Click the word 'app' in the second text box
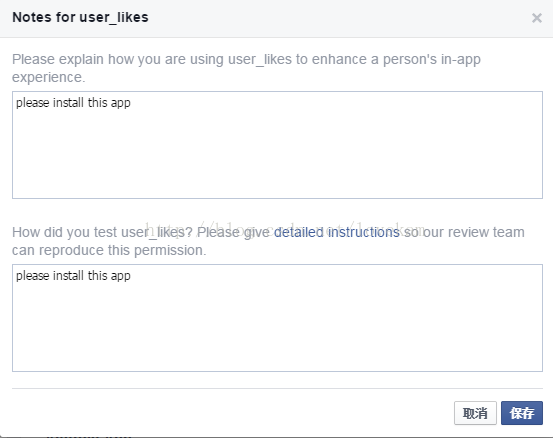The width and height of the screenshot is (553, 438). tap(121, 276)
